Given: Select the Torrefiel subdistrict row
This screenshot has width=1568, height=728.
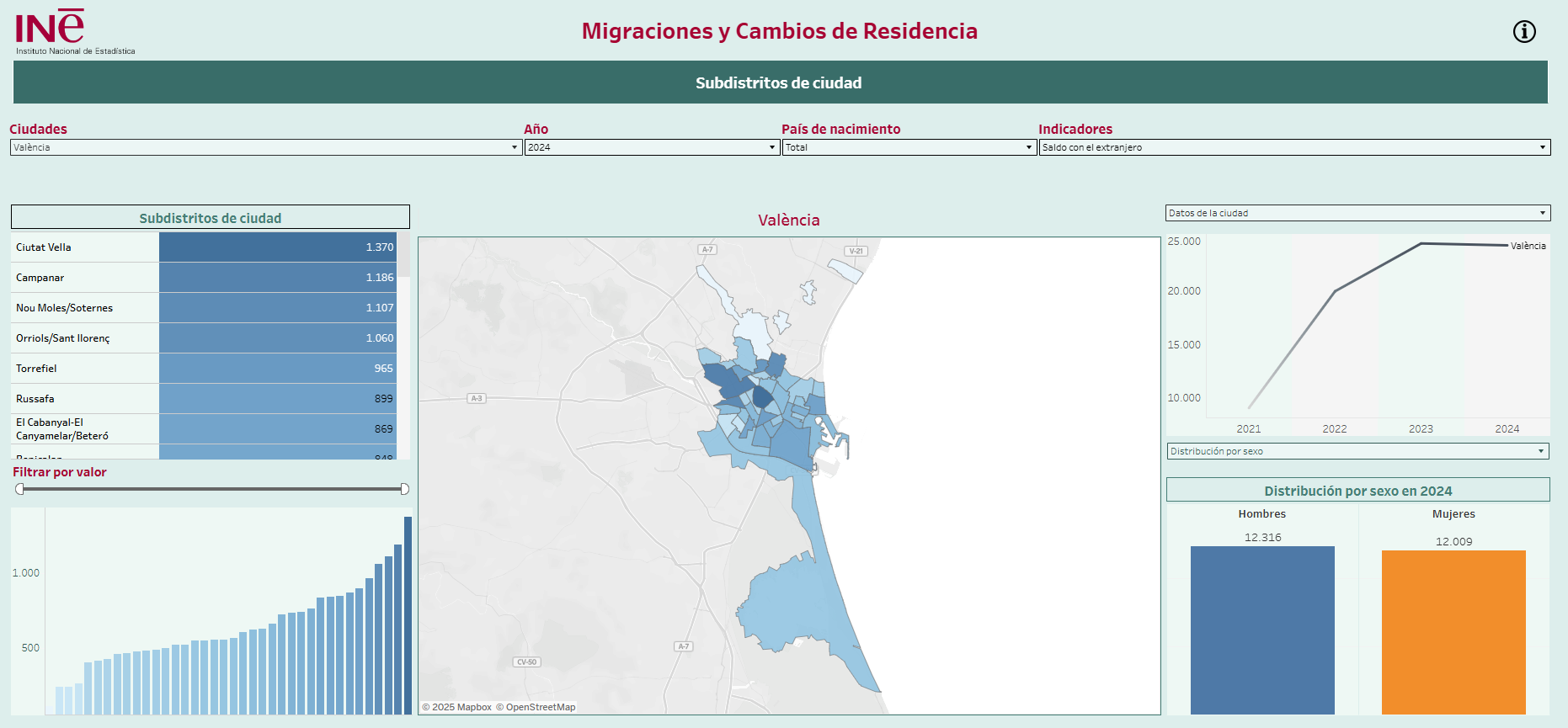Looking at the screenshot, I should [84, 369].
